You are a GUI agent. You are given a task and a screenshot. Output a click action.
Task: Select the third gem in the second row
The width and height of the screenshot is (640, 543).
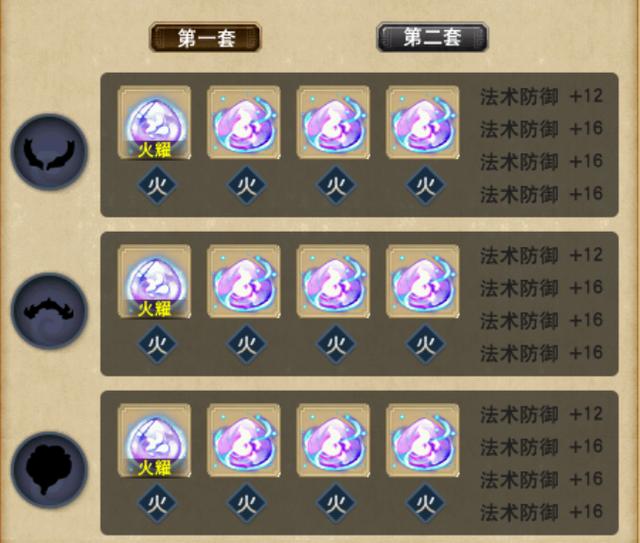click(333, 282)
